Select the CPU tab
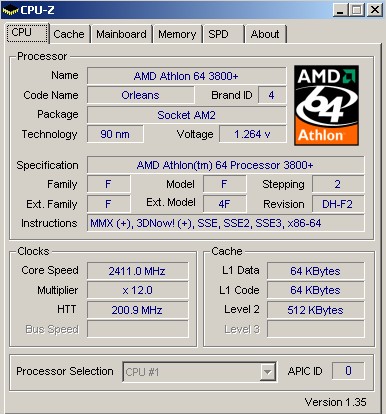The height and width of the screenshot is (414, 386). pos(27,33)
